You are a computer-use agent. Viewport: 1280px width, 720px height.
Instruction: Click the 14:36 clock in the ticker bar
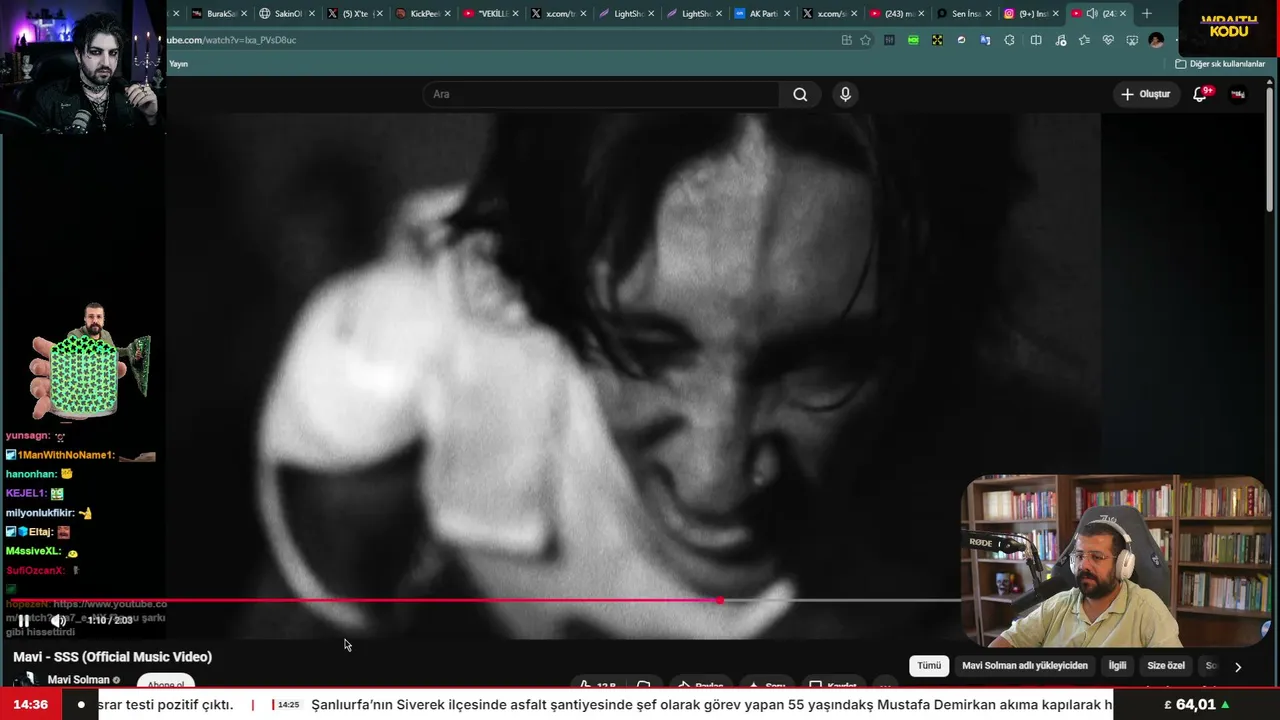31,705
